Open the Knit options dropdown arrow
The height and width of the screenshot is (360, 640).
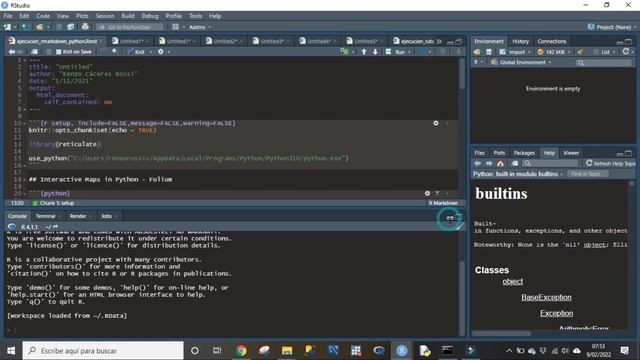tap(151, 52)
